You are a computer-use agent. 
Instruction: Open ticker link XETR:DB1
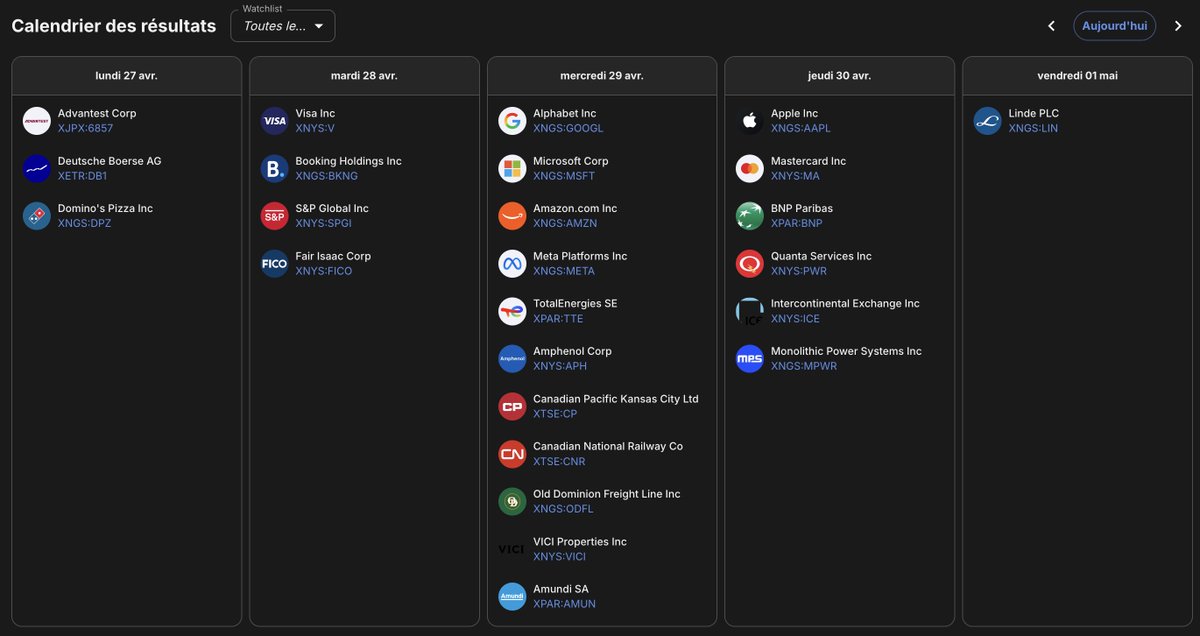tap(83, 176)
